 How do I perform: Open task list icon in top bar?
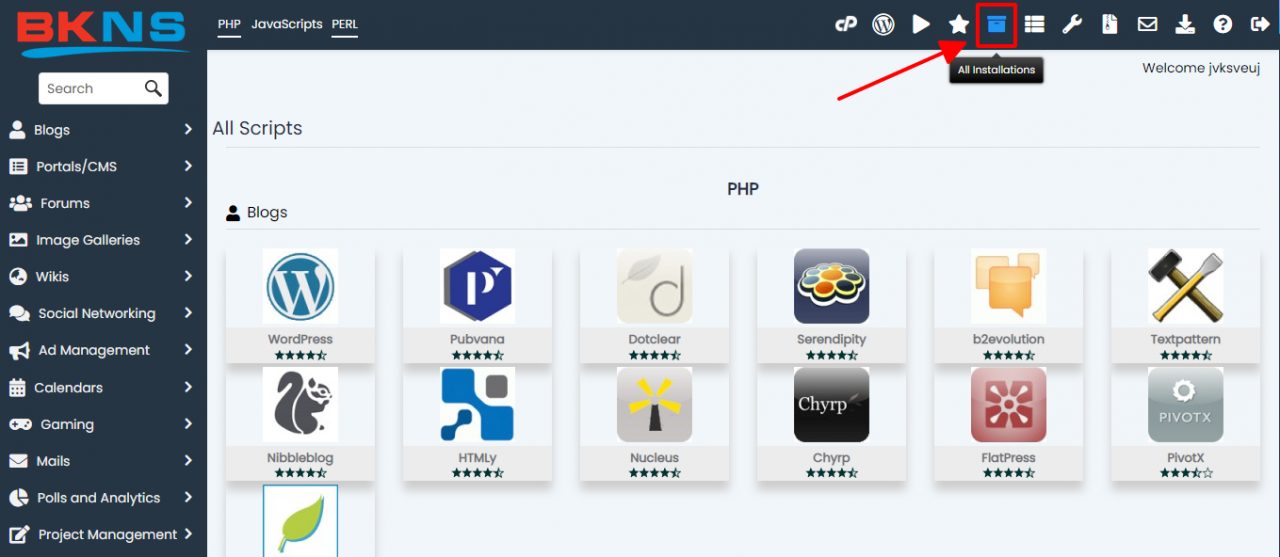tap(1035, 24)
